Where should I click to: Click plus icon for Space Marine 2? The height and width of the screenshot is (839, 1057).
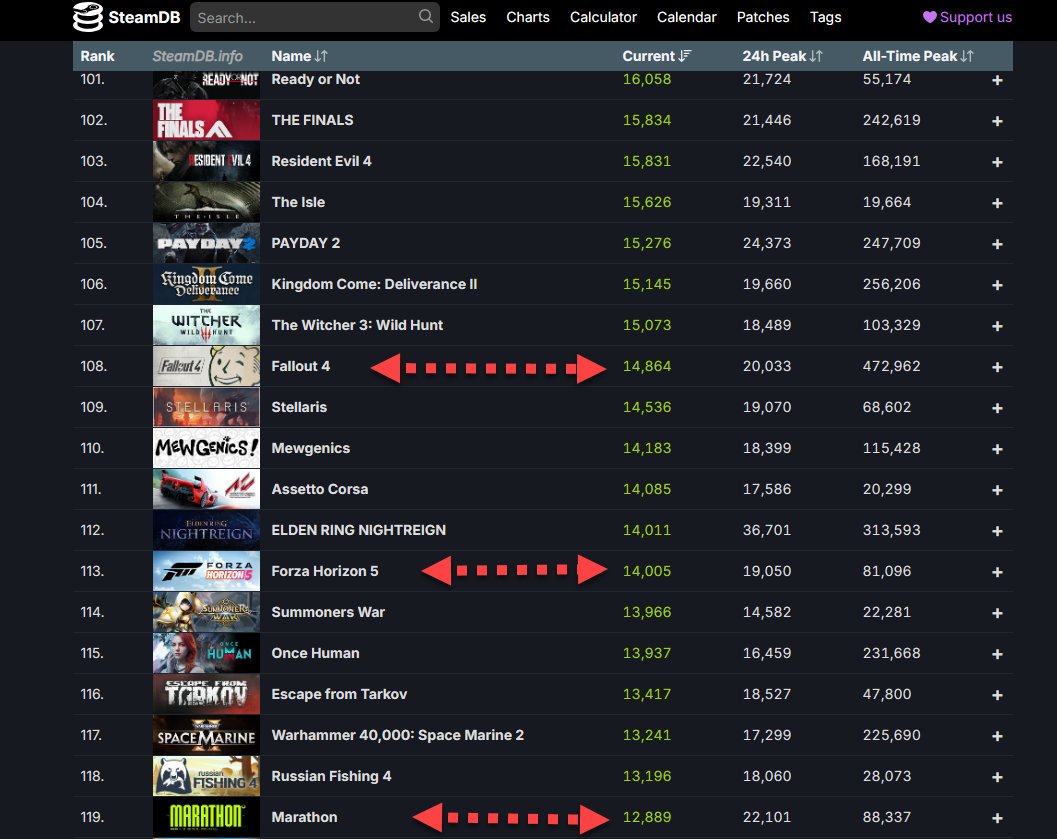click(x=997, y=737)
